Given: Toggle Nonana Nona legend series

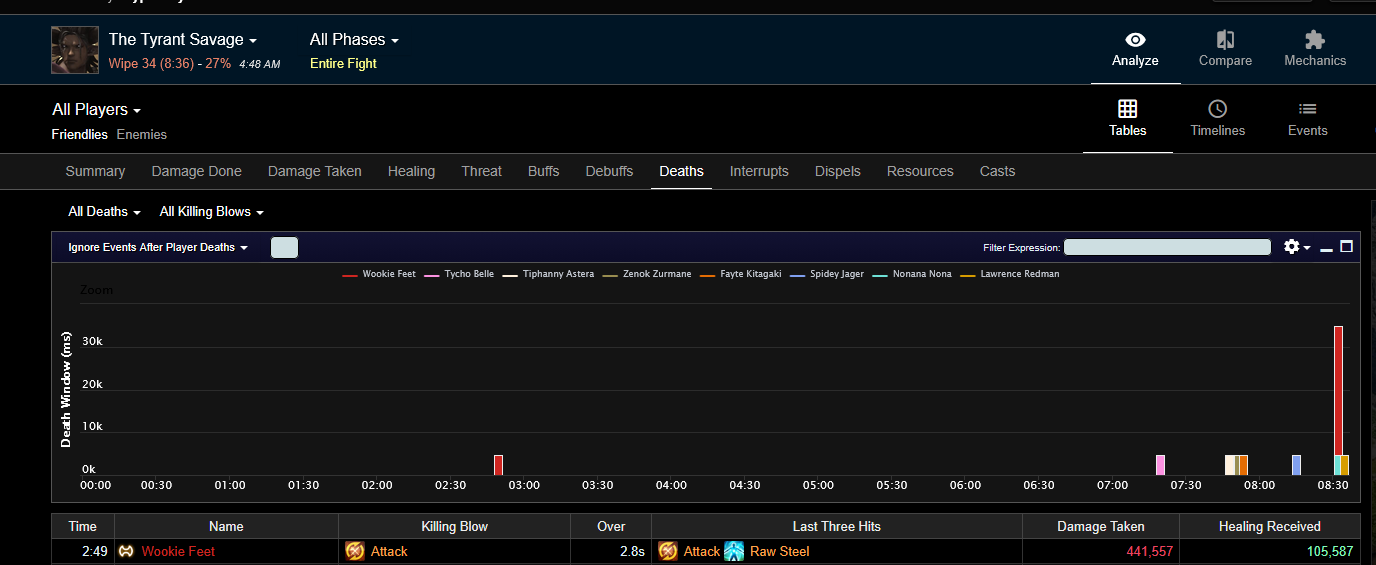Looking at the screenshot, I should pyautogui.click(x=912, y=274).
